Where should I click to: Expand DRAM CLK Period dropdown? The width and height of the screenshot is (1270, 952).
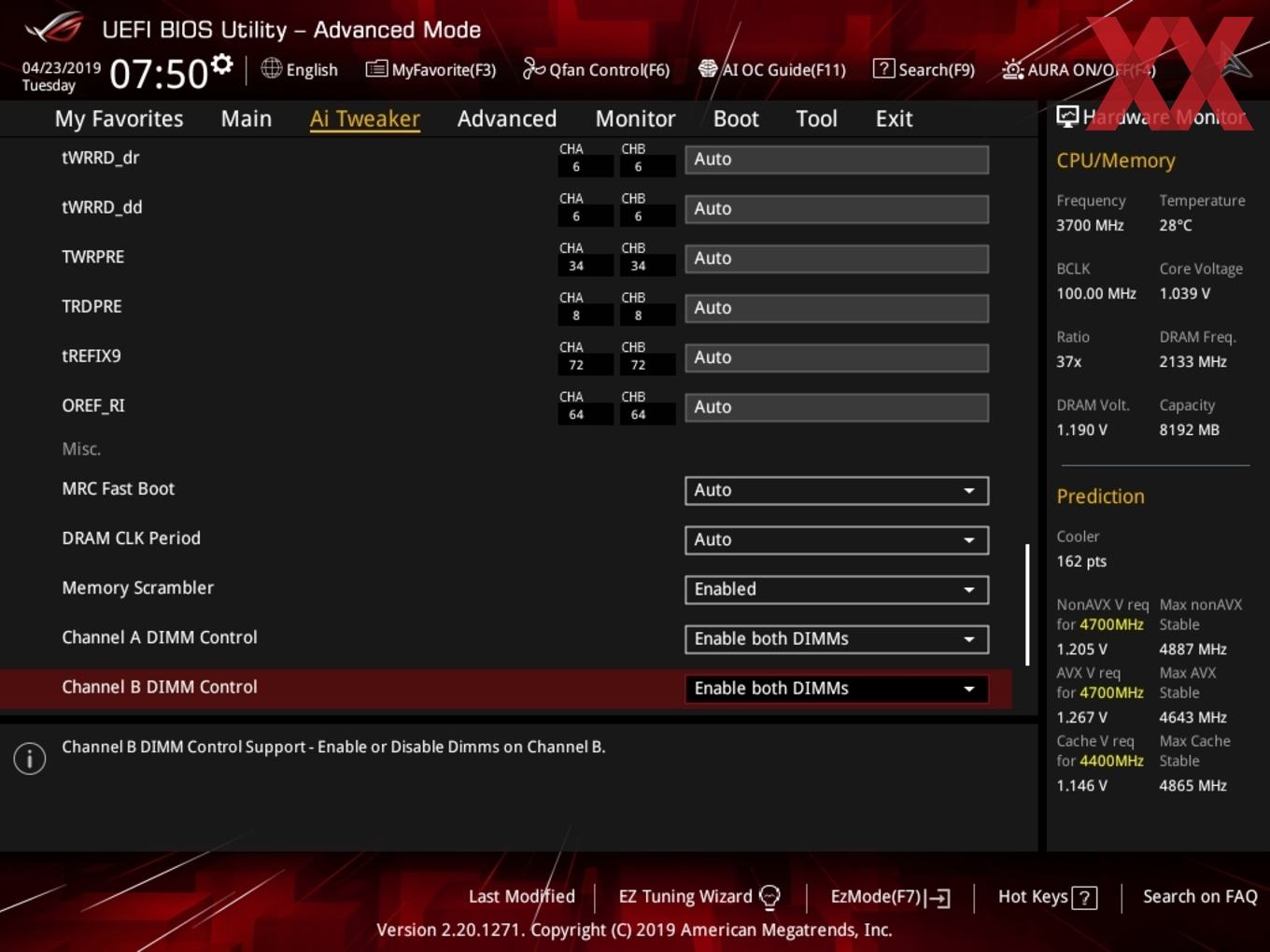coord(837,539)
